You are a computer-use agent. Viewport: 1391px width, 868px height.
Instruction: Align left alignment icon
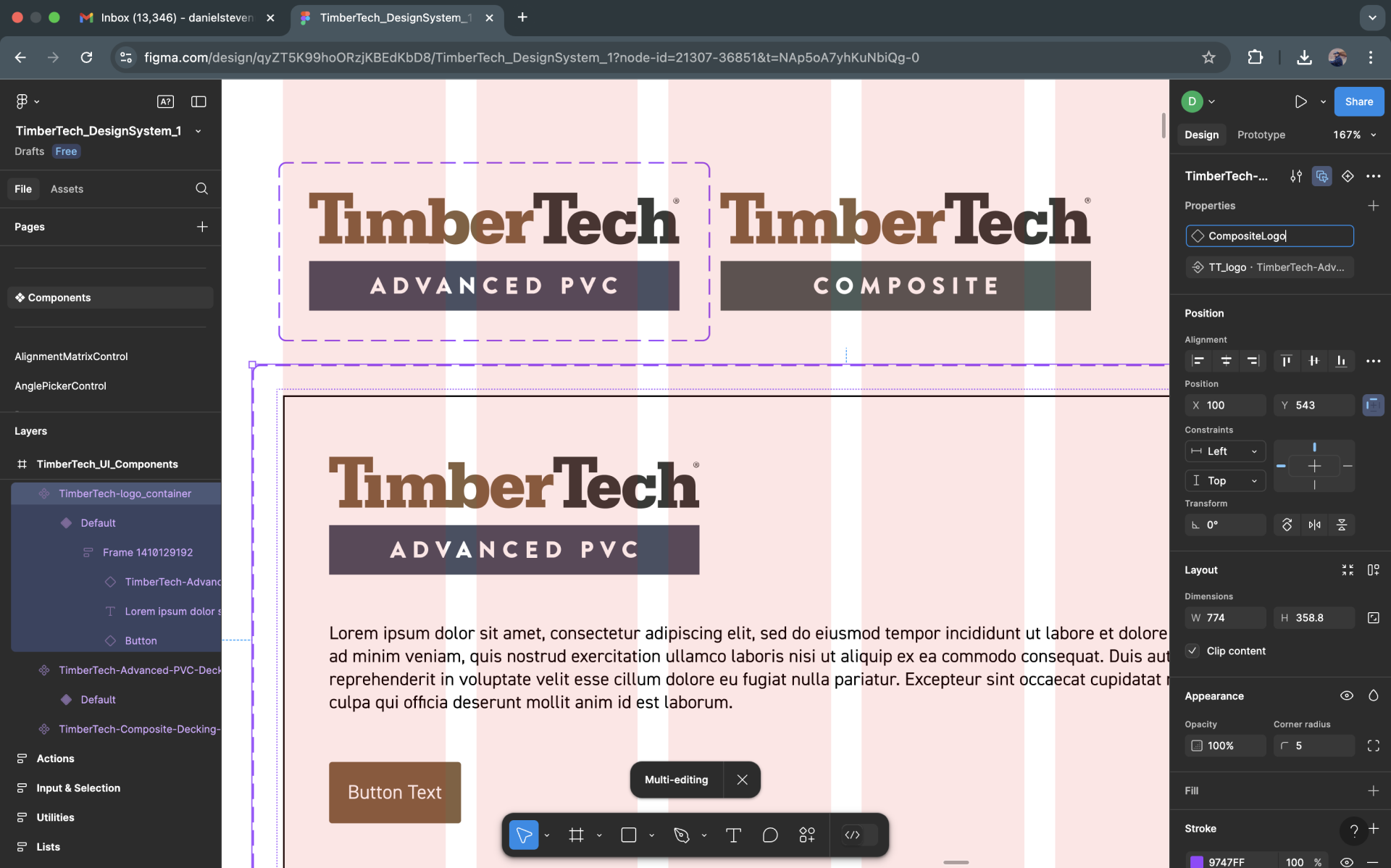point(1198,361)
